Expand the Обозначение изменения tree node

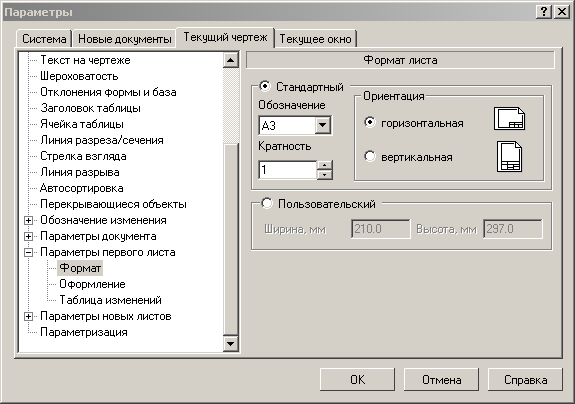point(28,220)
